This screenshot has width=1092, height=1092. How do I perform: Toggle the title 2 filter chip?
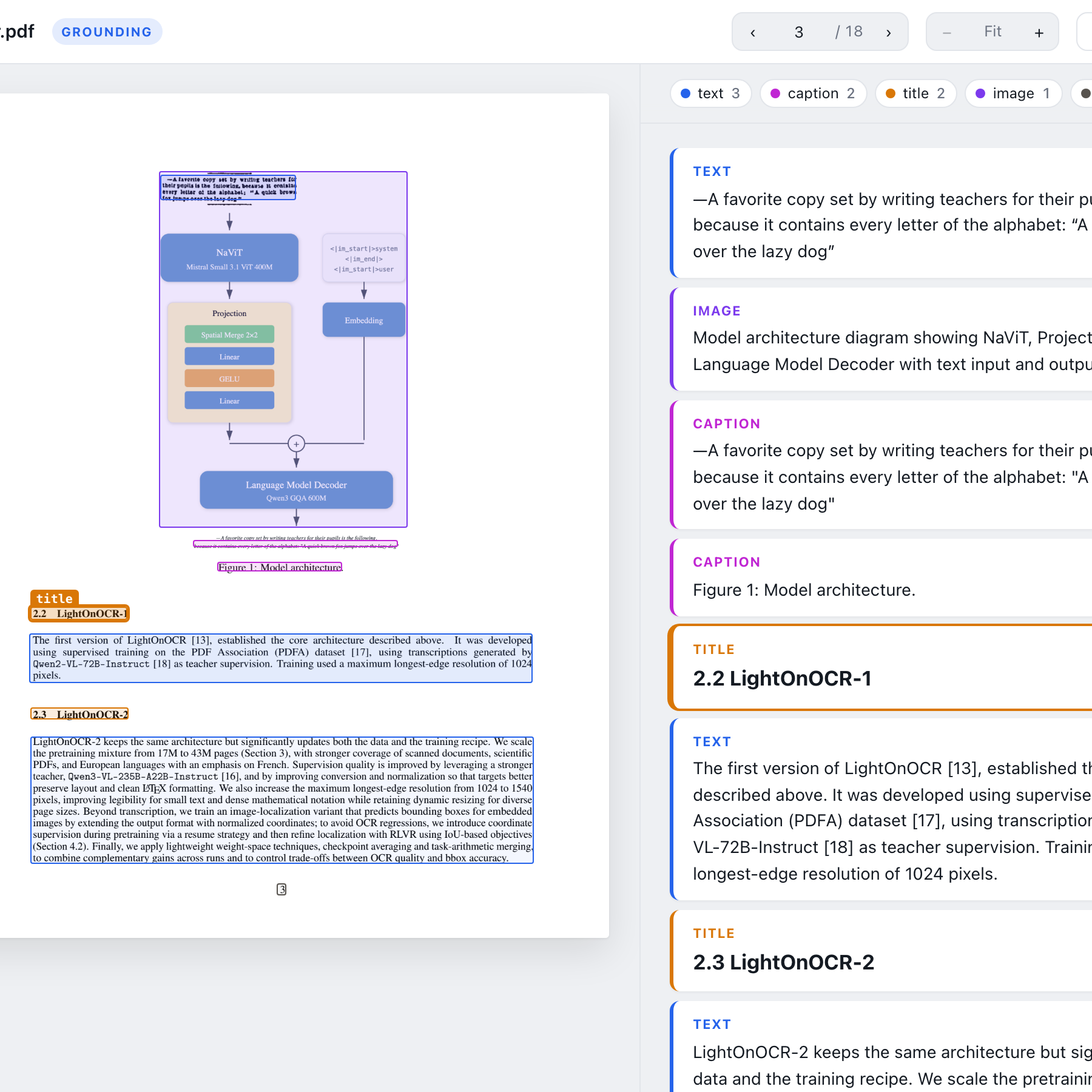(916, 93)
